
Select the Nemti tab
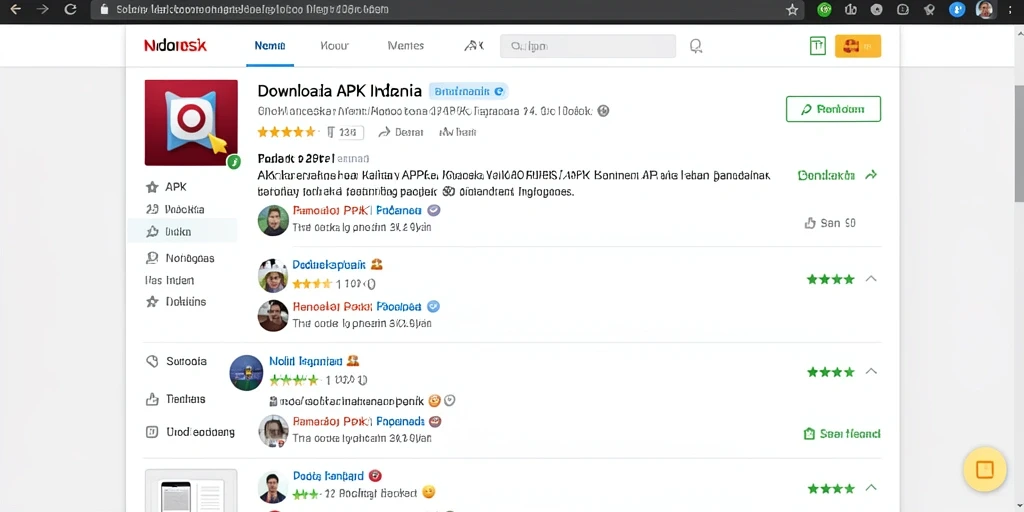pyautogui.click(x=270, y=46)
